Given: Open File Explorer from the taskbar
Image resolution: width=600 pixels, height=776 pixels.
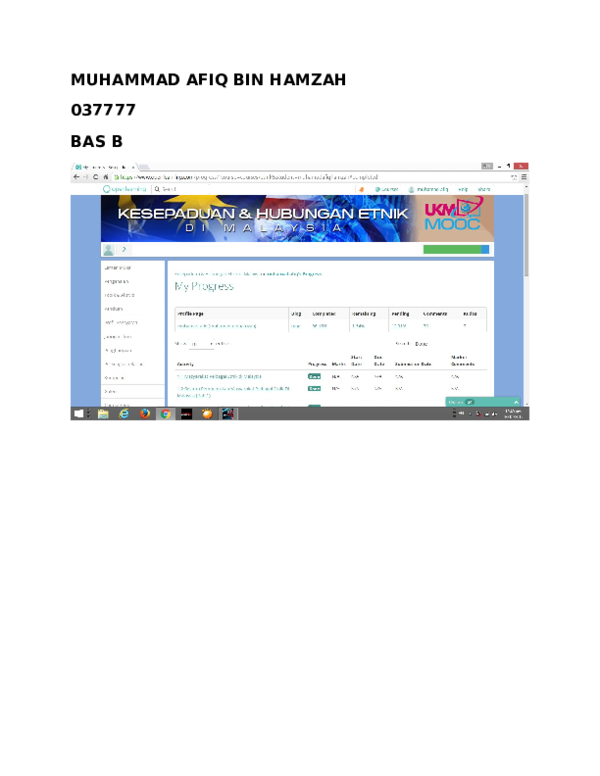Looking at the screenshot, I should coord(103,413).
